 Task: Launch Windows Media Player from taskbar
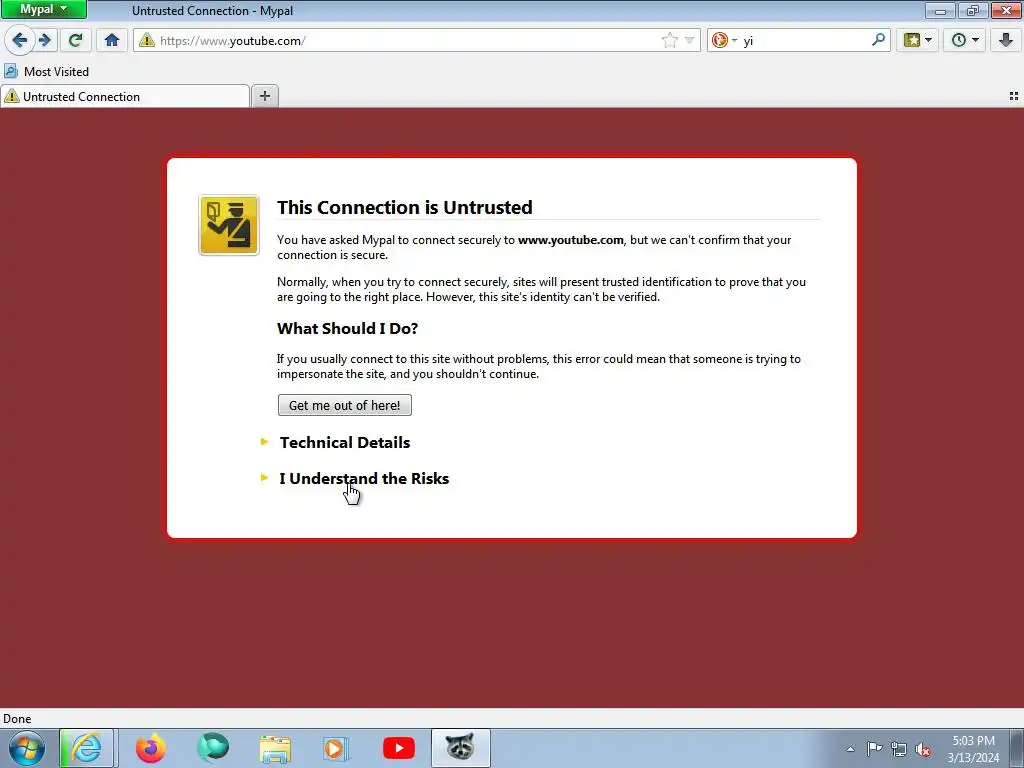(x=336, y=748)
